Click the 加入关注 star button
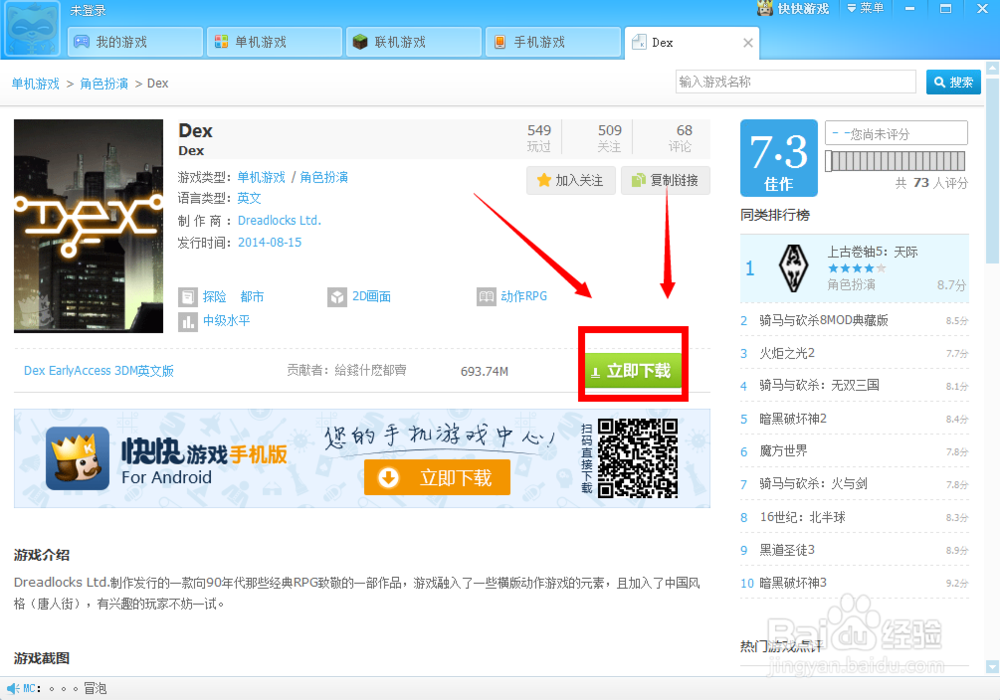The height and width of the screenshot is (700, 1000). [571, 180]
